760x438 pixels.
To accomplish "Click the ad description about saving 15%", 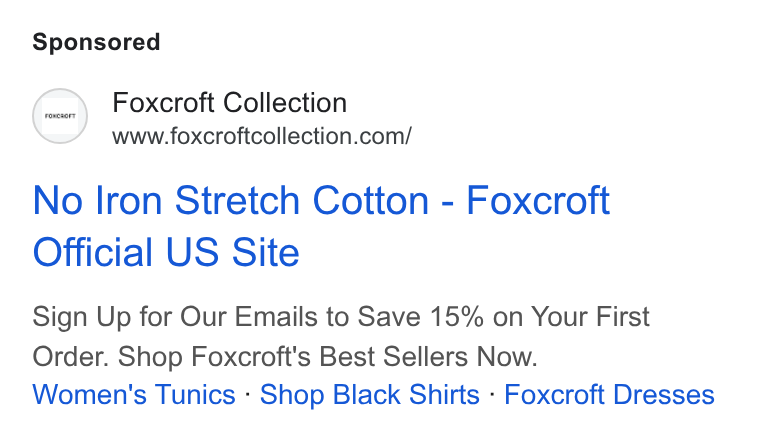I will click(341, 337).
